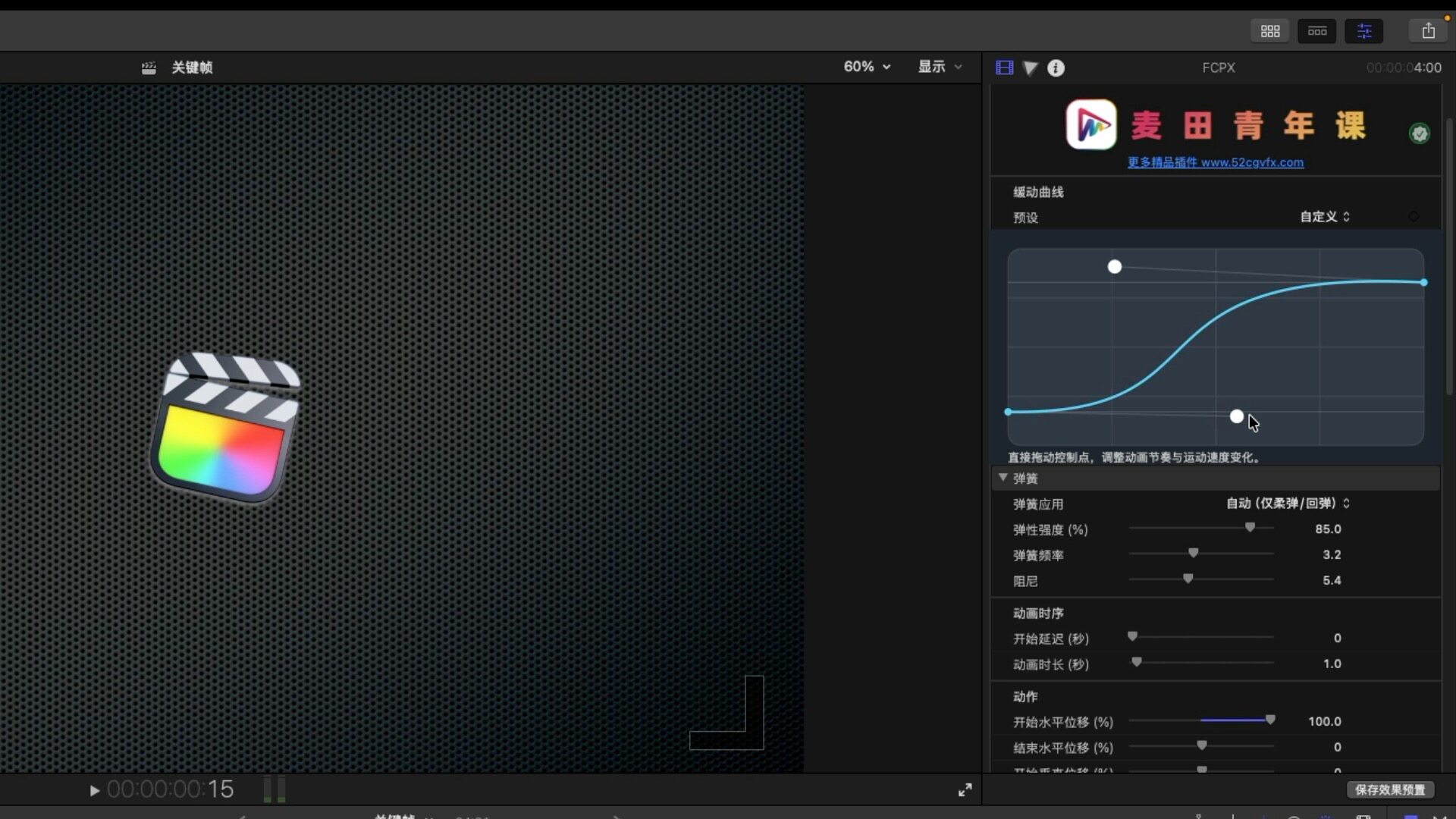Open the Color inspector triangle tab
Image resolution: width=1456 pixels, height=819 pixels.
1030,68
